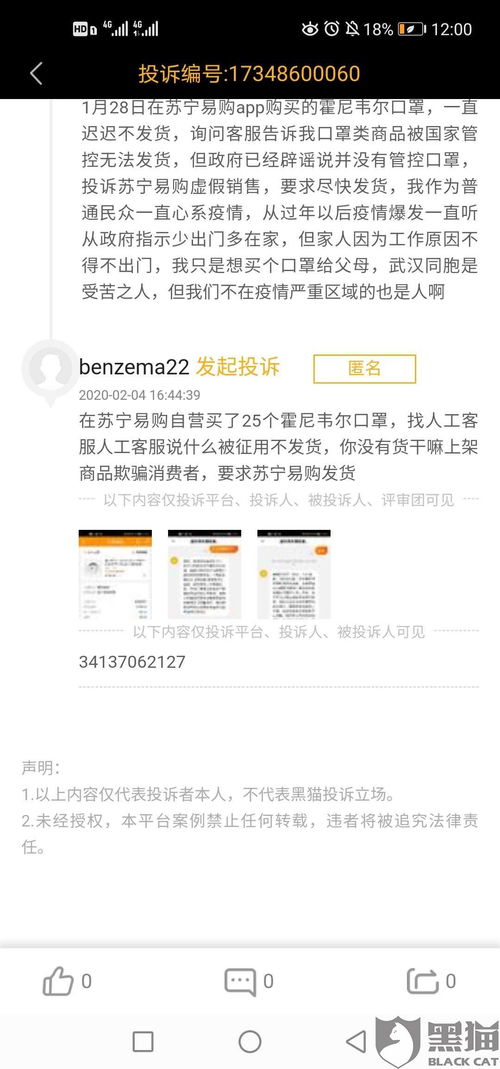The height and width of the screenshot is (1069, 500).
Task: Open the third chat screenshot thumbnail
Action: (x=294, y=574)
